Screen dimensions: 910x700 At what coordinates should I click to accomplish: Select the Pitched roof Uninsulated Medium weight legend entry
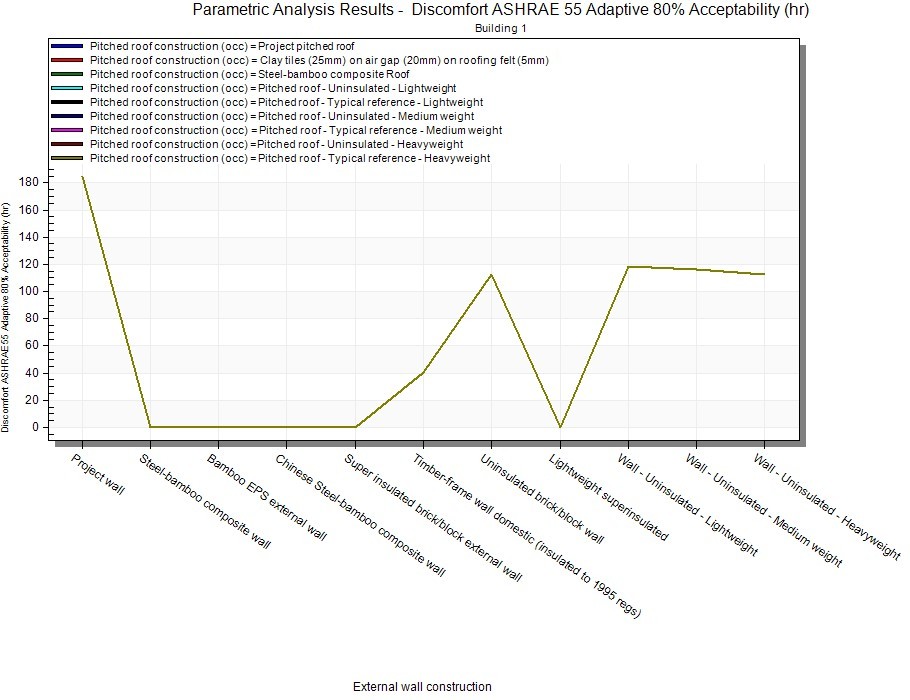pos(281,116)
